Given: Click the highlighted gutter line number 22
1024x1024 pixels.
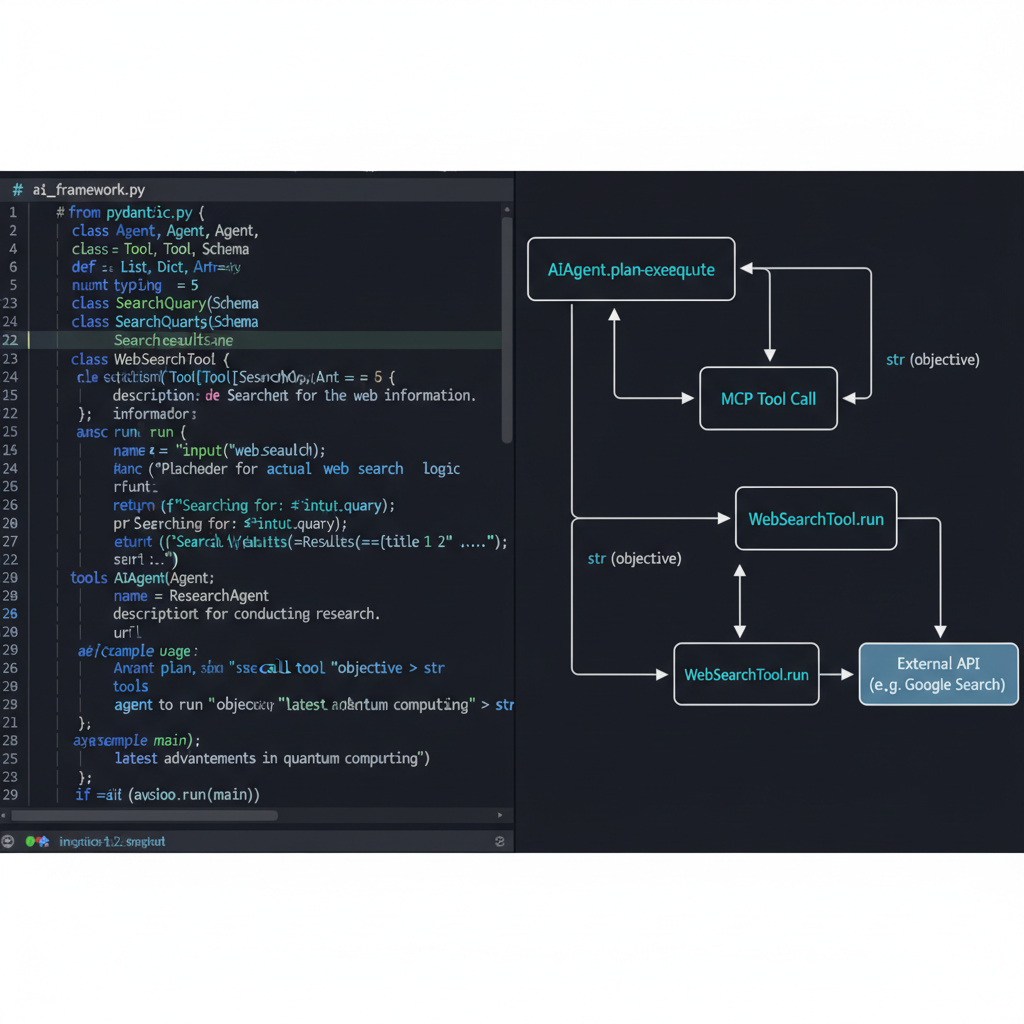Looking at the screenshot, I should [10, 340].
